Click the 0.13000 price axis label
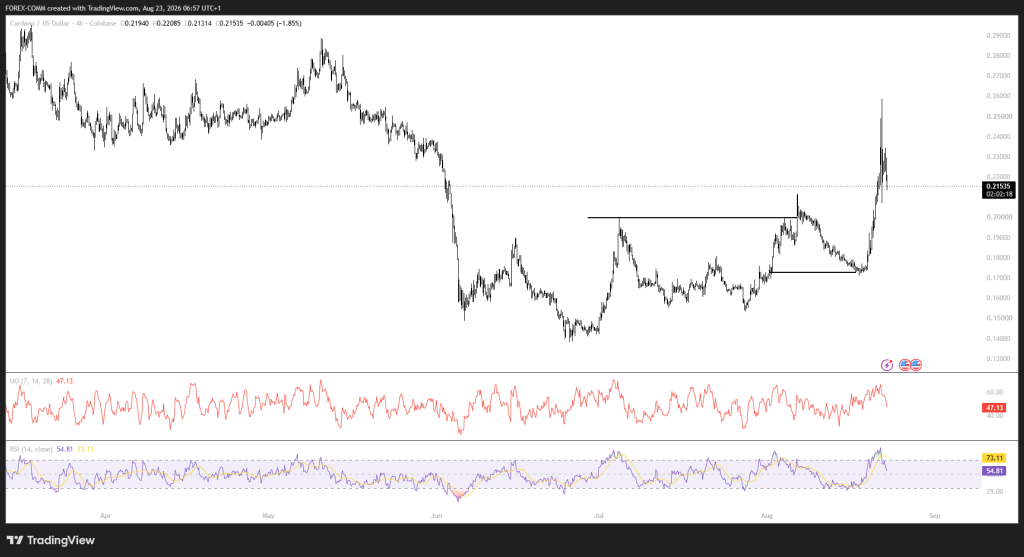 coord(999,358)
